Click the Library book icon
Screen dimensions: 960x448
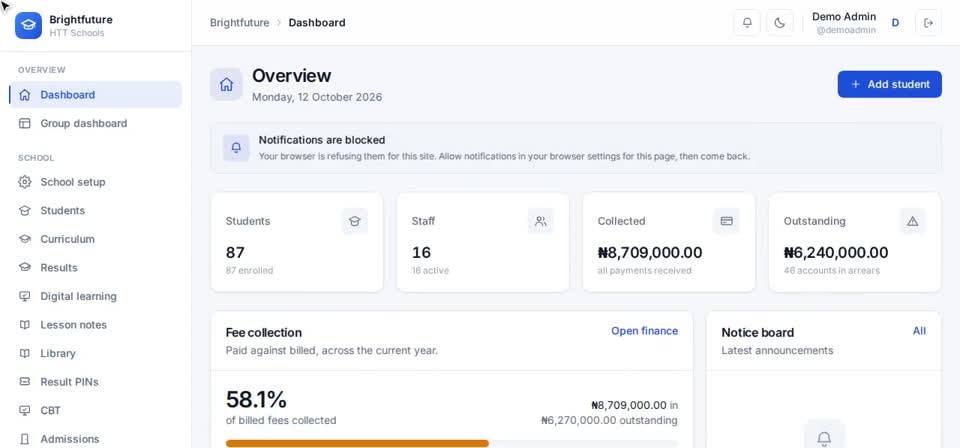[24, 353]
